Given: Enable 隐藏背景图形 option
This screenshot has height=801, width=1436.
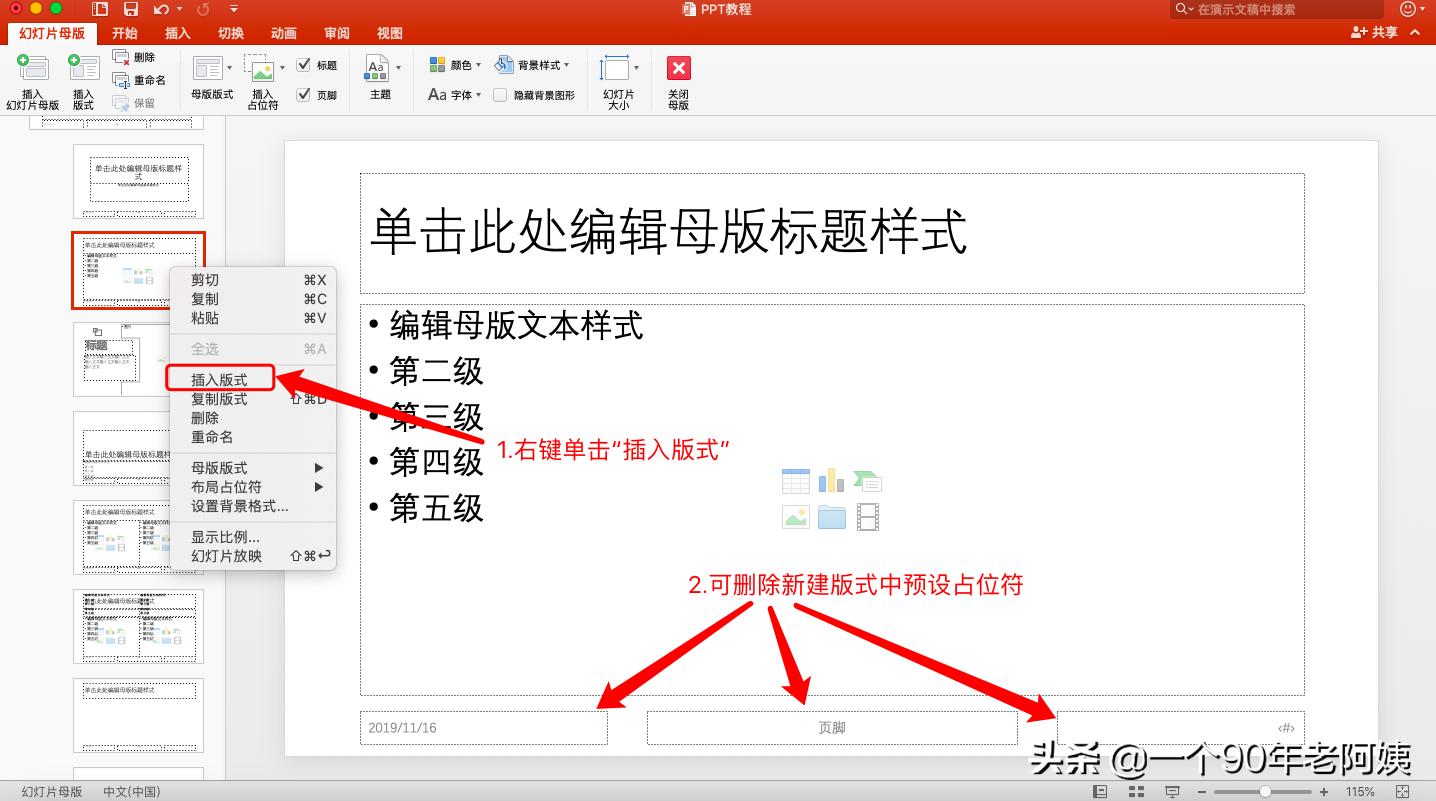Looking at the screenshot, I should (499, 94).
